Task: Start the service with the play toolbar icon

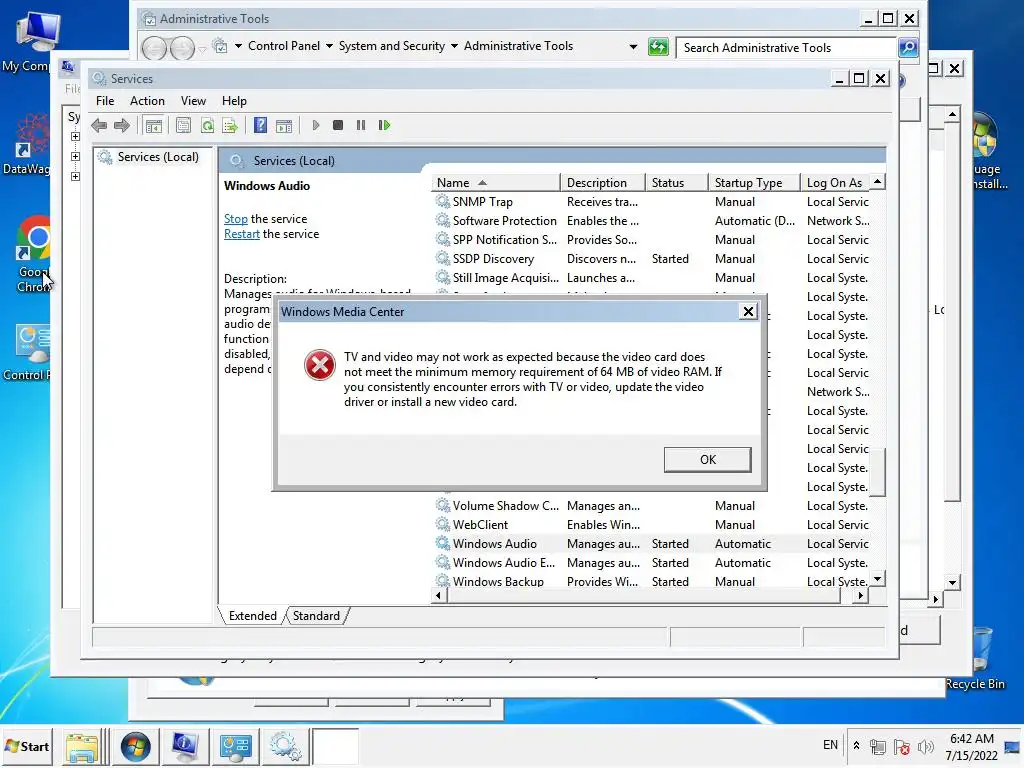Action: [x=316, y=125]
